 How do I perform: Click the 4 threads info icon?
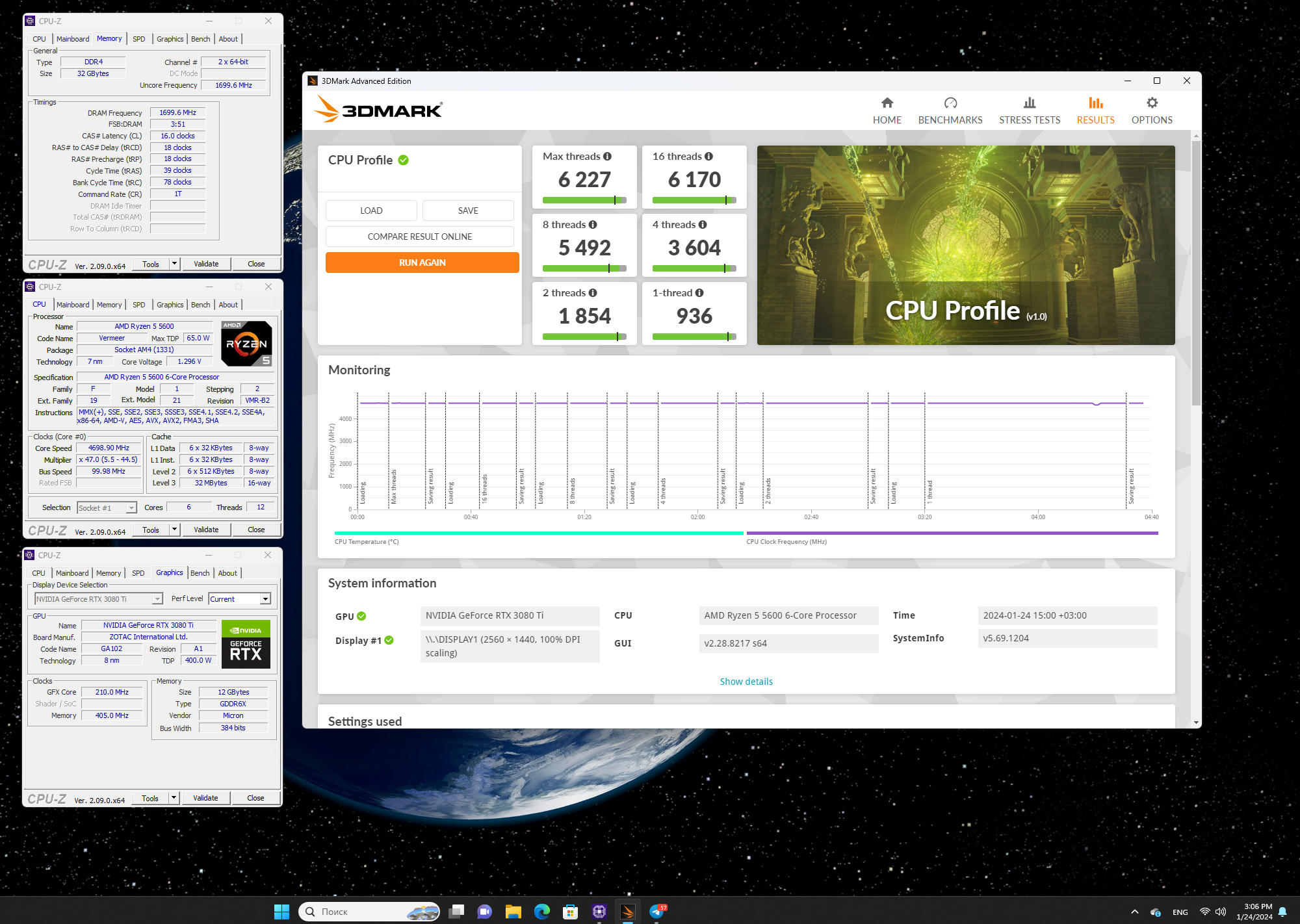[703, 225]
